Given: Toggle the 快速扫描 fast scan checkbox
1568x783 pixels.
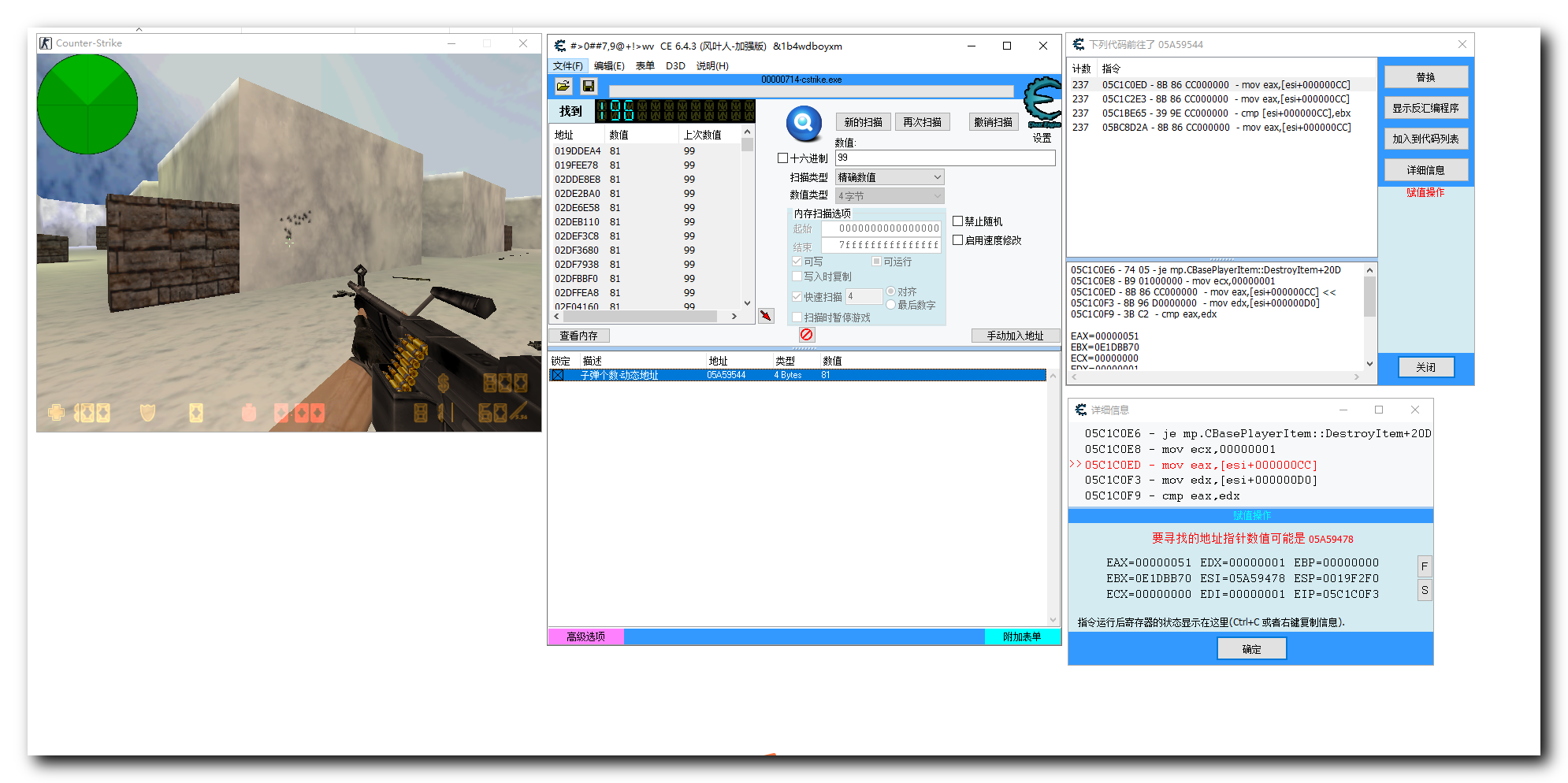Looking at the screenshot, I should click(797, 297).
